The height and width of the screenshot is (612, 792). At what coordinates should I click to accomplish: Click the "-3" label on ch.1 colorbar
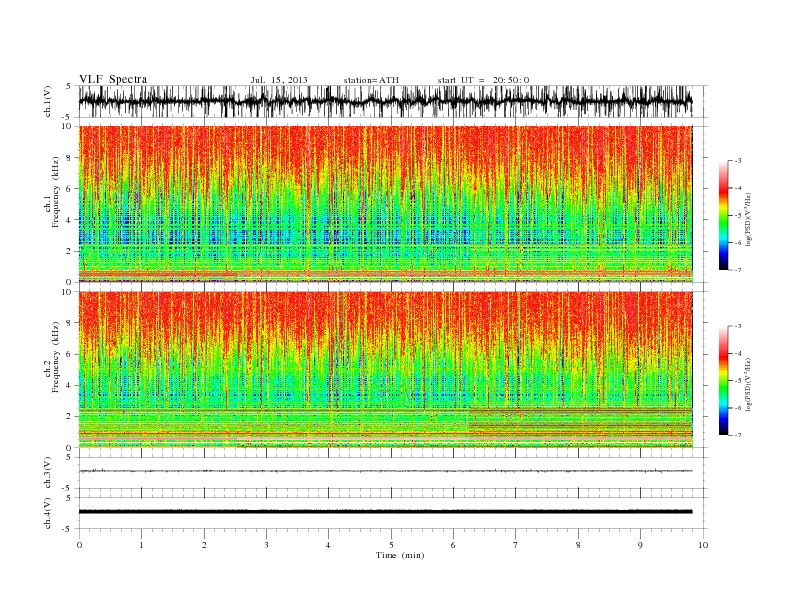tap(738, 161)
